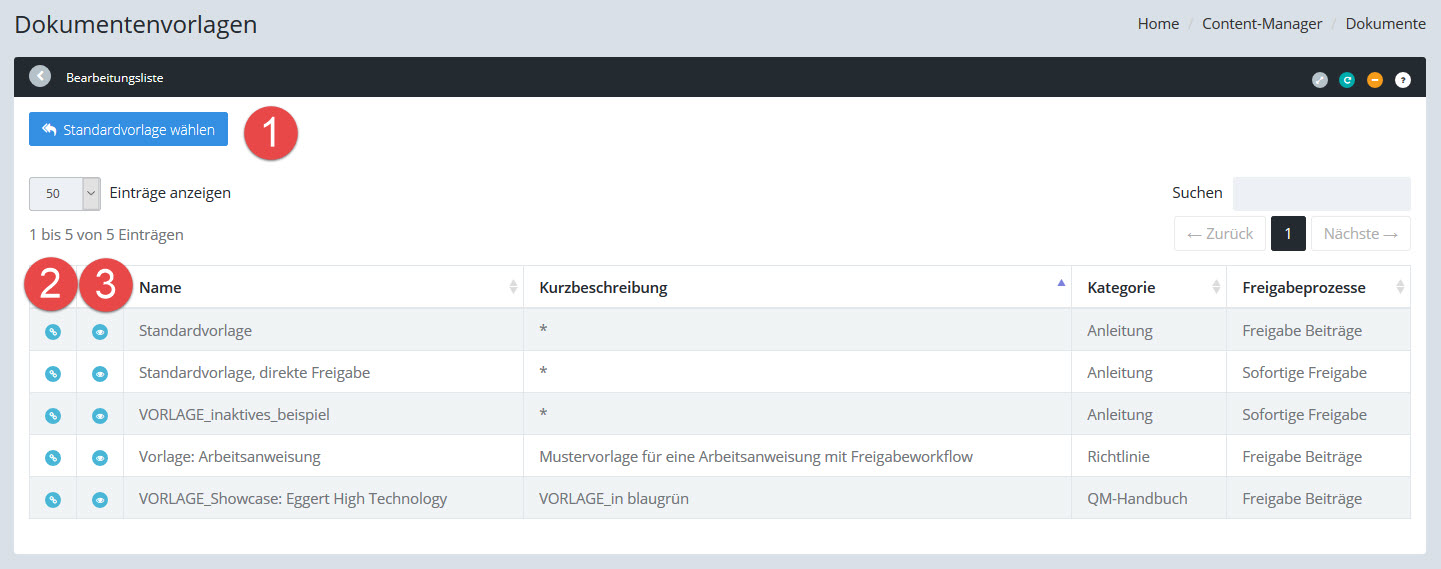Click the Standardvorlage wählen button
Screen dimensions: 1441x569
click(128, 130)
